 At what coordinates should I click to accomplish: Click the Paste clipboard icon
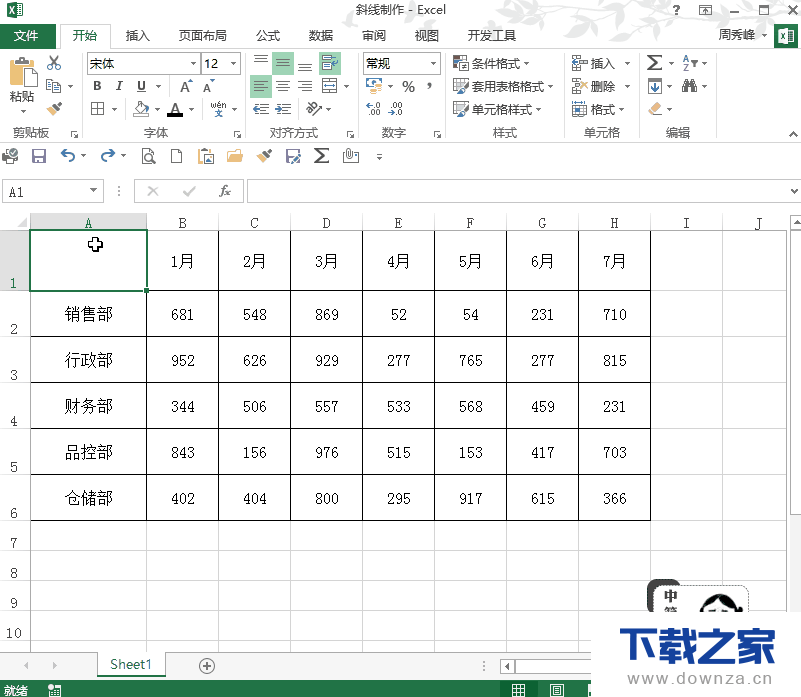(x=22, y=73)
